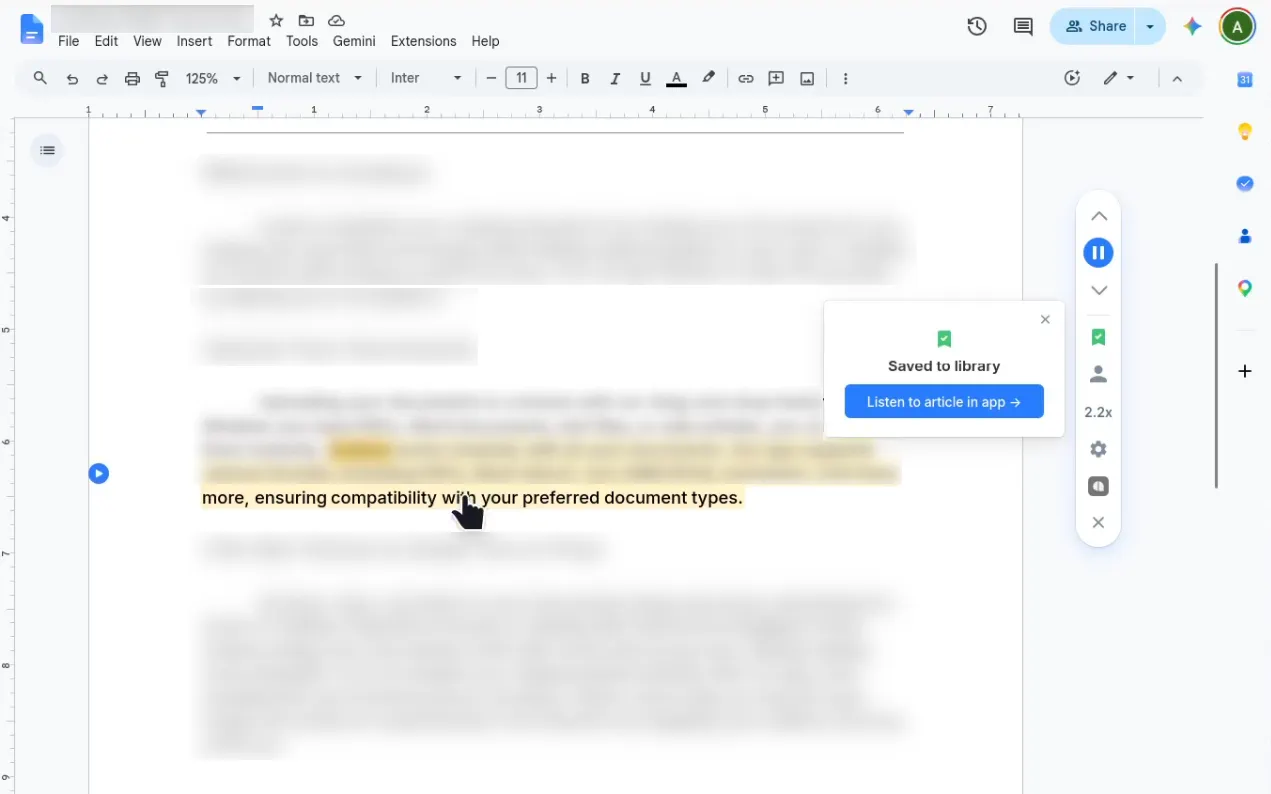Open the Tools menu

tap(301, 41)
